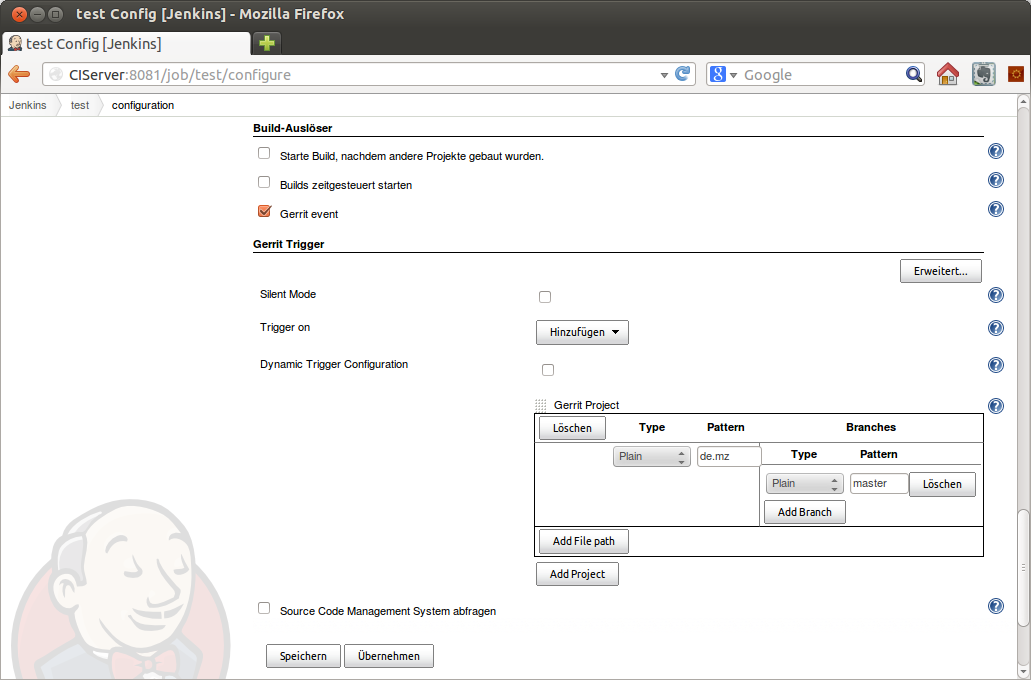
Task: Click the Add Project button
Action: coord(577,574)
